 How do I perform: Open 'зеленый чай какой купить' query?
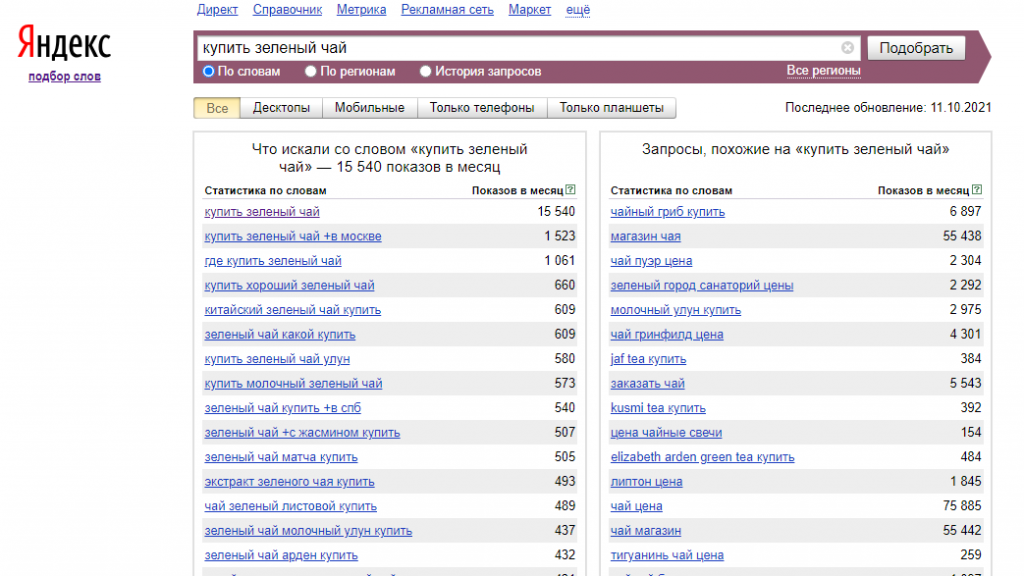(280, 334)
